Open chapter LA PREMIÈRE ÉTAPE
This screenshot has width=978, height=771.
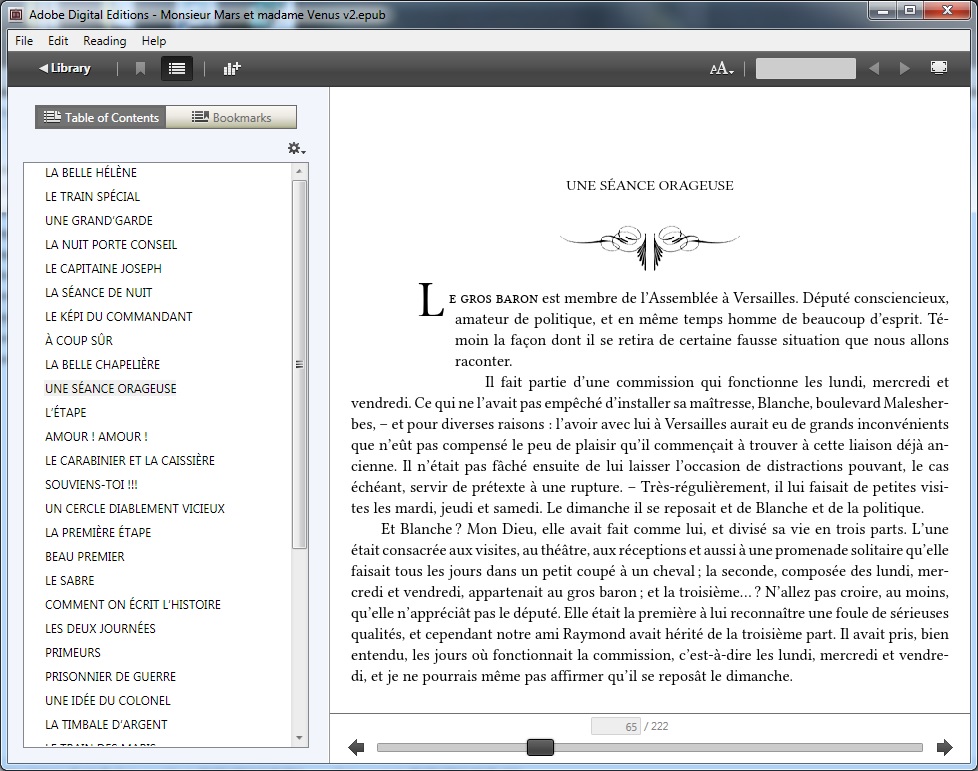coord(98,533)
